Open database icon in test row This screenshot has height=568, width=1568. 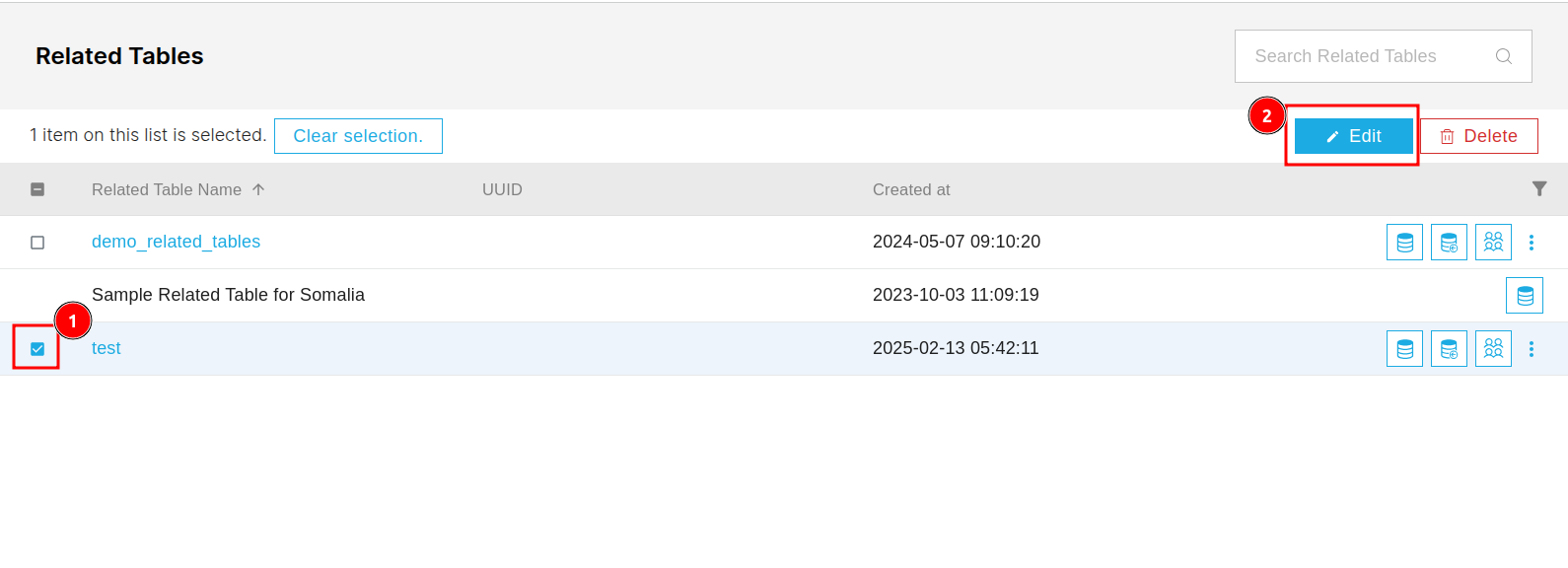(1404, 349)
